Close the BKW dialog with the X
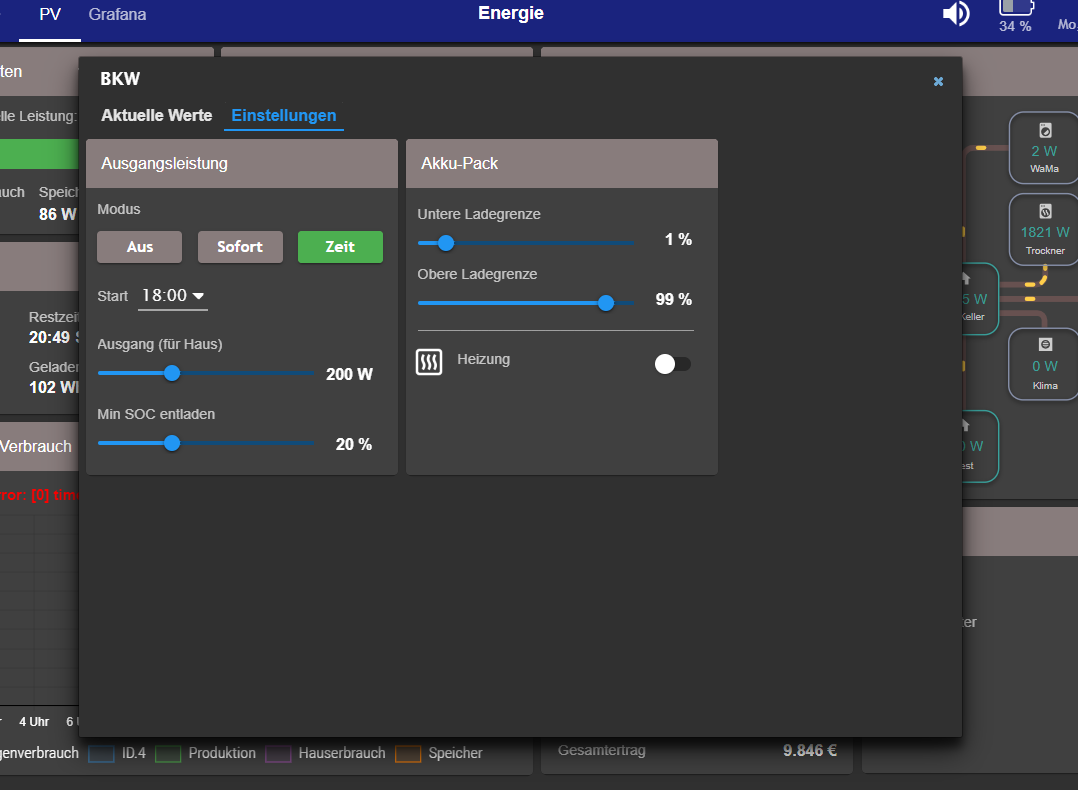This screenshot has height=790, width=1078. click(938, 81)
